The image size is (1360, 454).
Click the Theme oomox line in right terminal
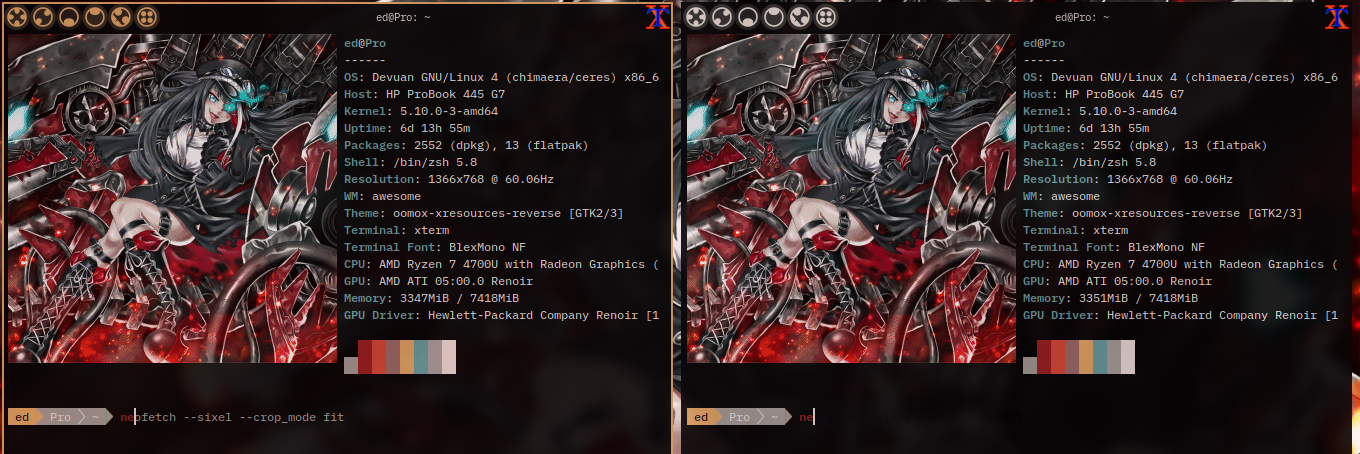coord(1163,213)
